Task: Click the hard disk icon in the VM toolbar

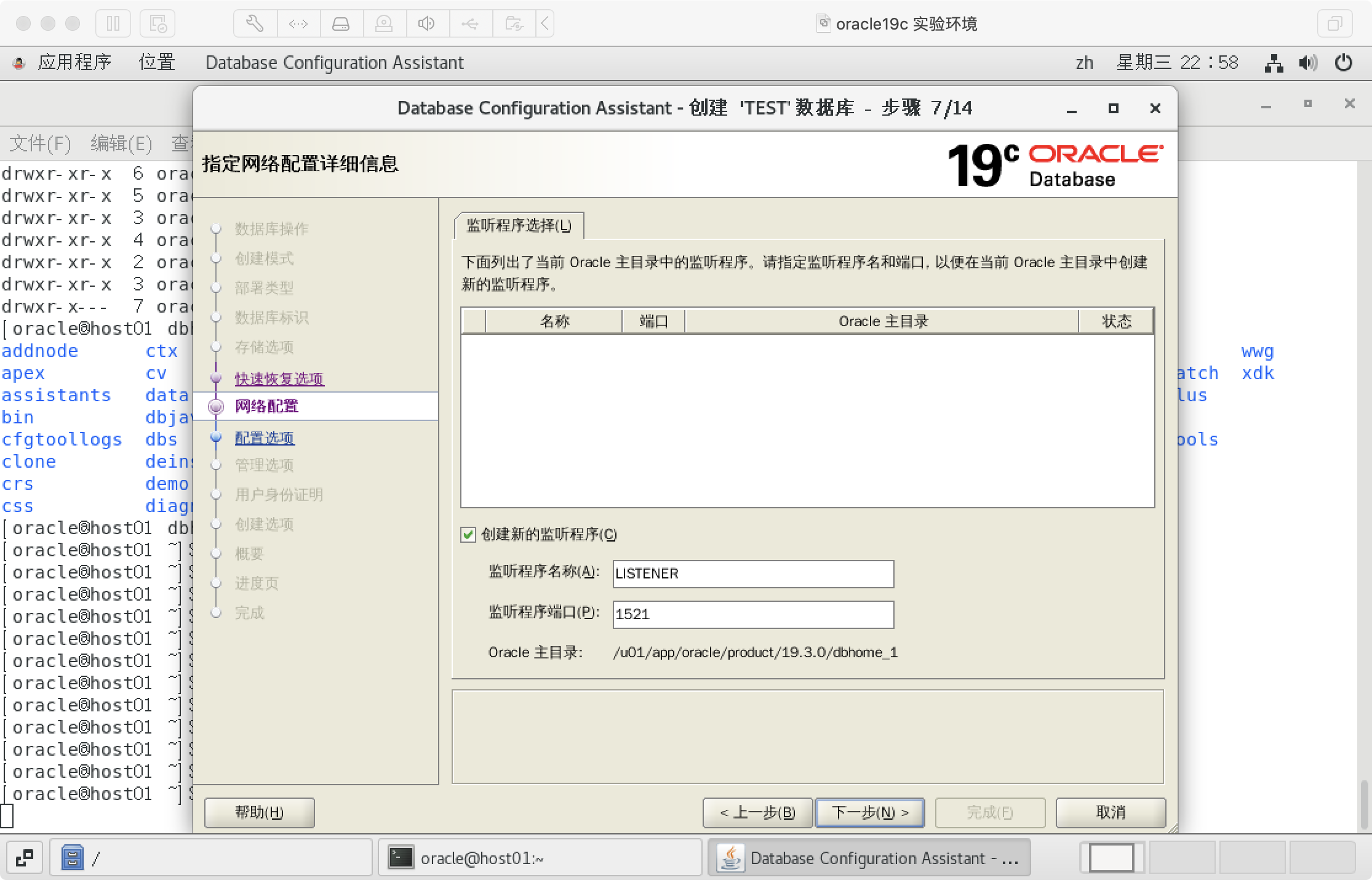Action: (x=341, y=23)
